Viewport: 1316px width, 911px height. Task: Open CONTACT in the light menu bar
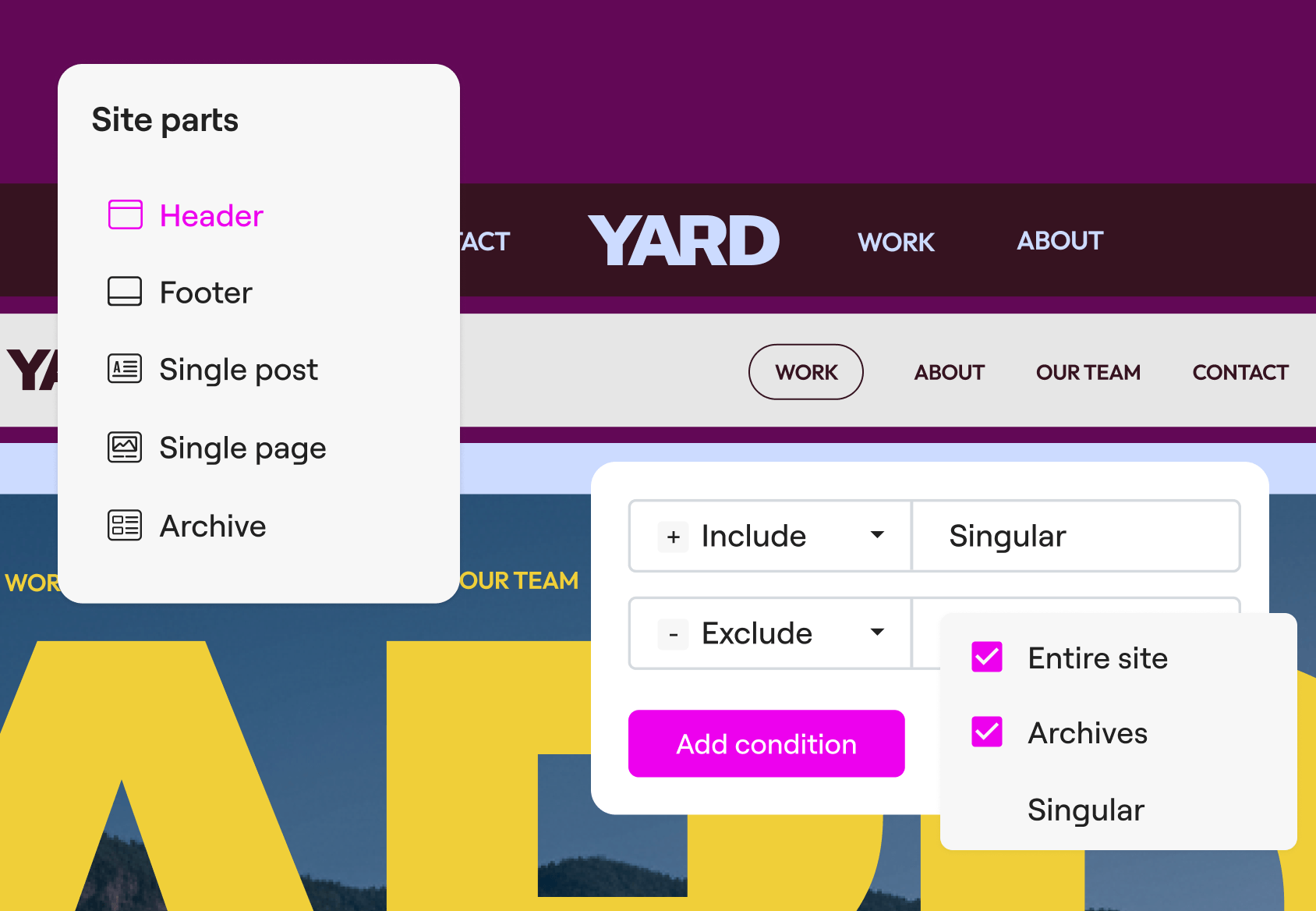tap(1239, 372)
